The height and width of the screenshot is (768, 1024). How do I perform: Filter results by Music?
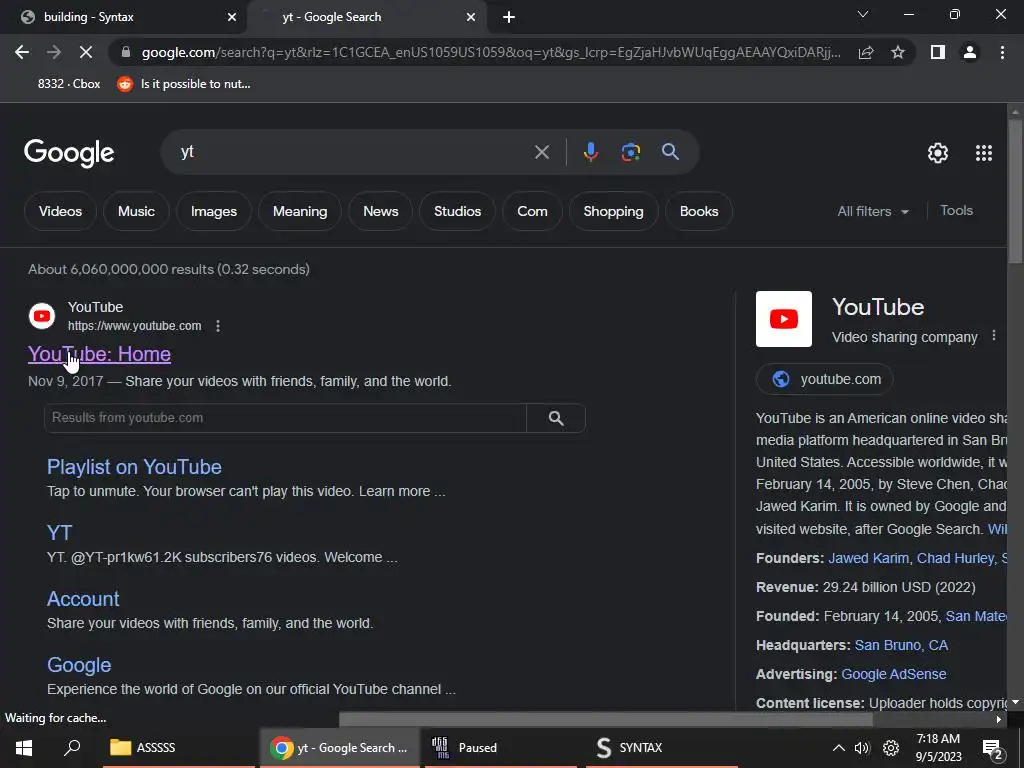pyautogui.click(x=136, y=211)
